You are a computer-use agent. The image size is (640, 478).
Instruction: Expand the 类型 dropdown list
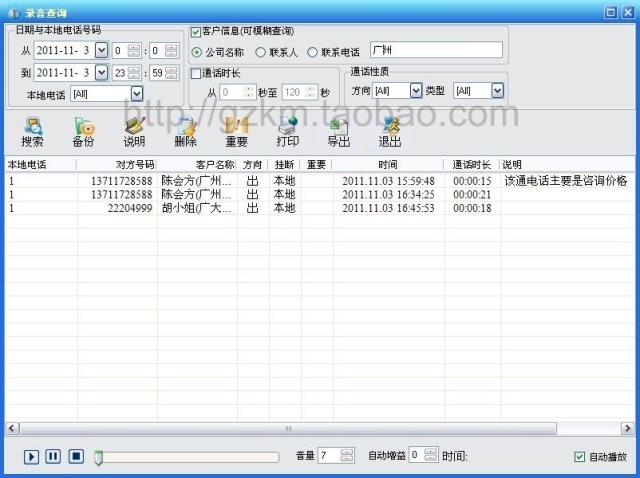pyautogui.click(x=497, y=91)
